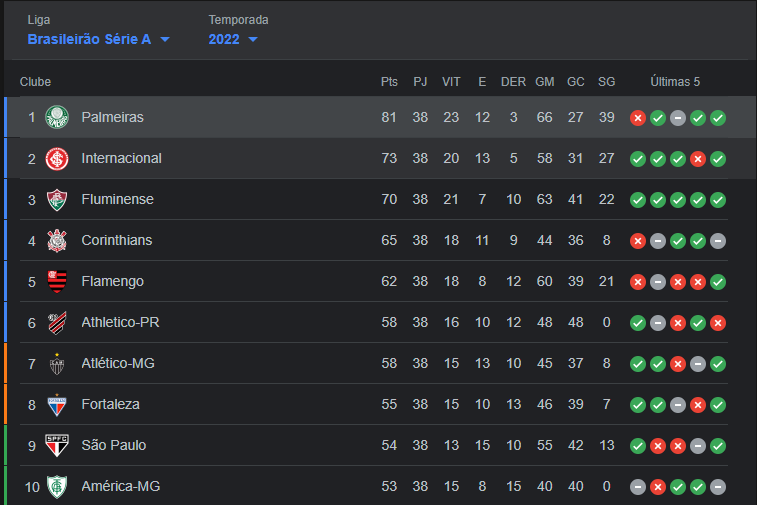The image size is (757, 505).
Task: Click the Palmeiras club crest icon
Action: point(57,117)
